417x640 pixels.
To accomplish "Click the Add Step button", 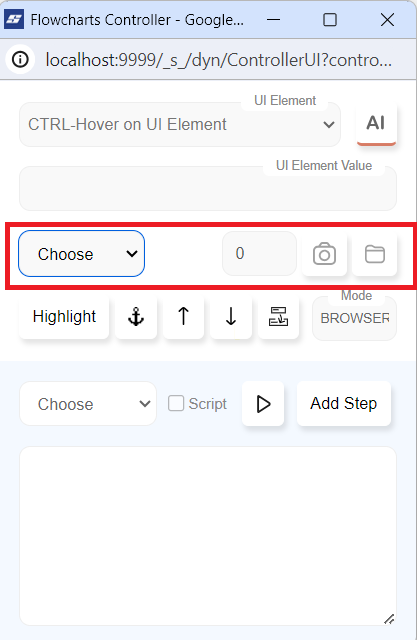I will pyautogui.click(x=344, y=404).
